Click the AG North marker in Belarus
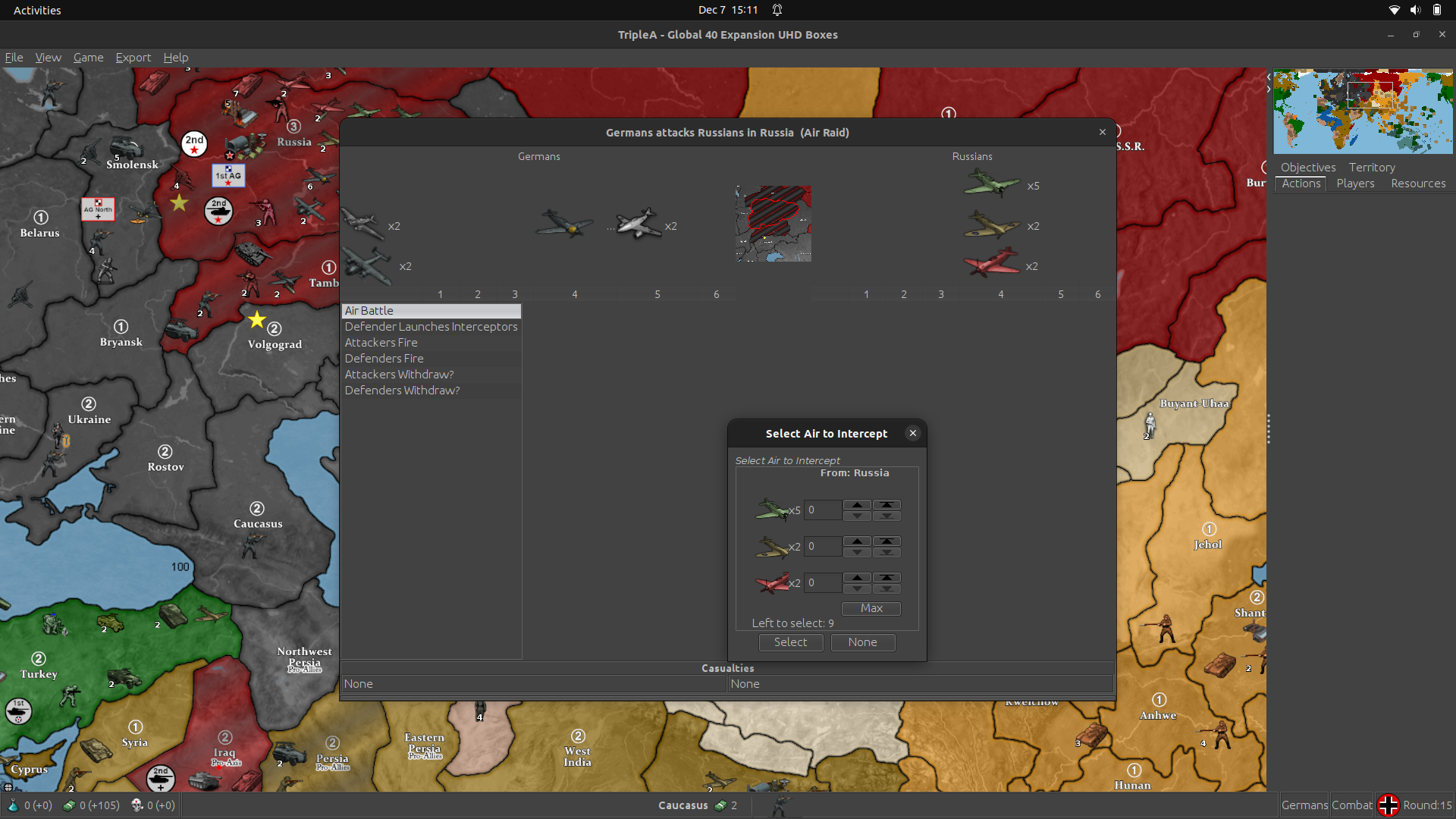 tap(98, 209)
